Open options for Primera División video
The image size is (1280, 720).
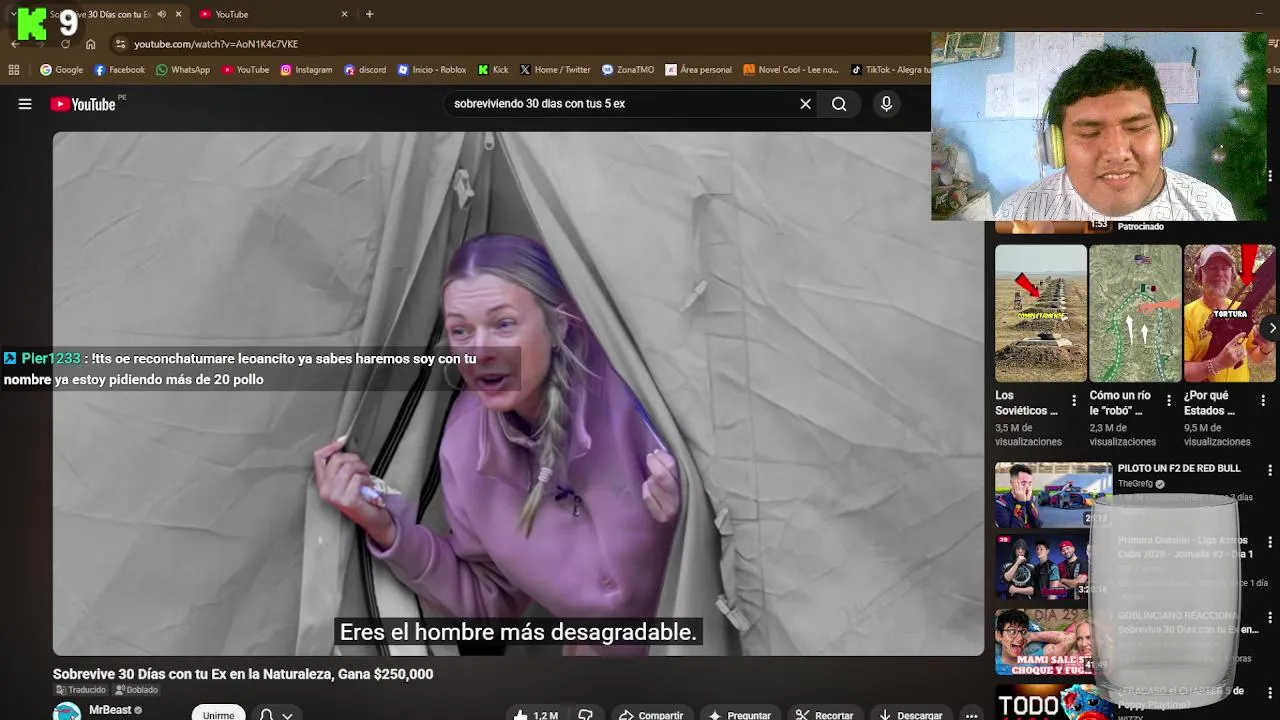pyautogui.click(x=1270, y=542)
